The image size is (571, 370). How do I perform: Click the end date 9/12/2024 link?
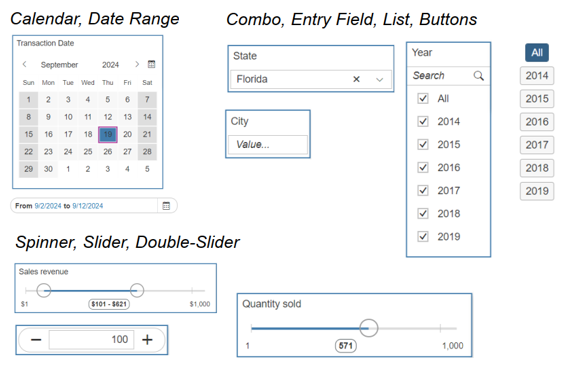(x=88, y=206)
